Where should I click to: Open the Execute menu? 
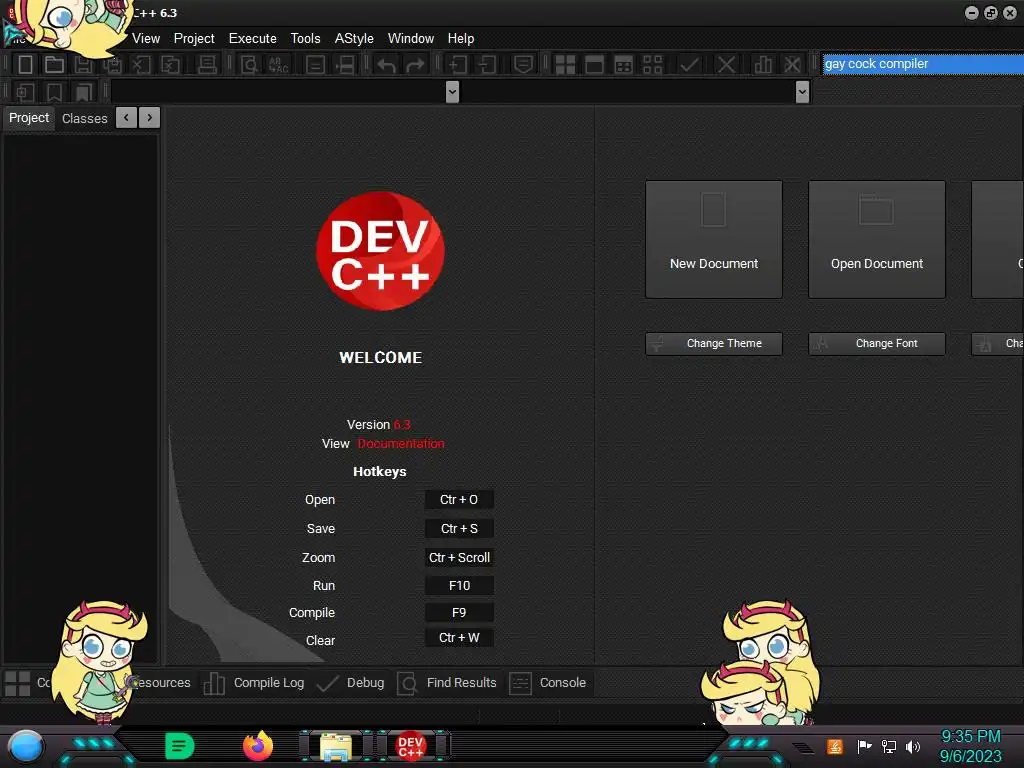point(253,39)
